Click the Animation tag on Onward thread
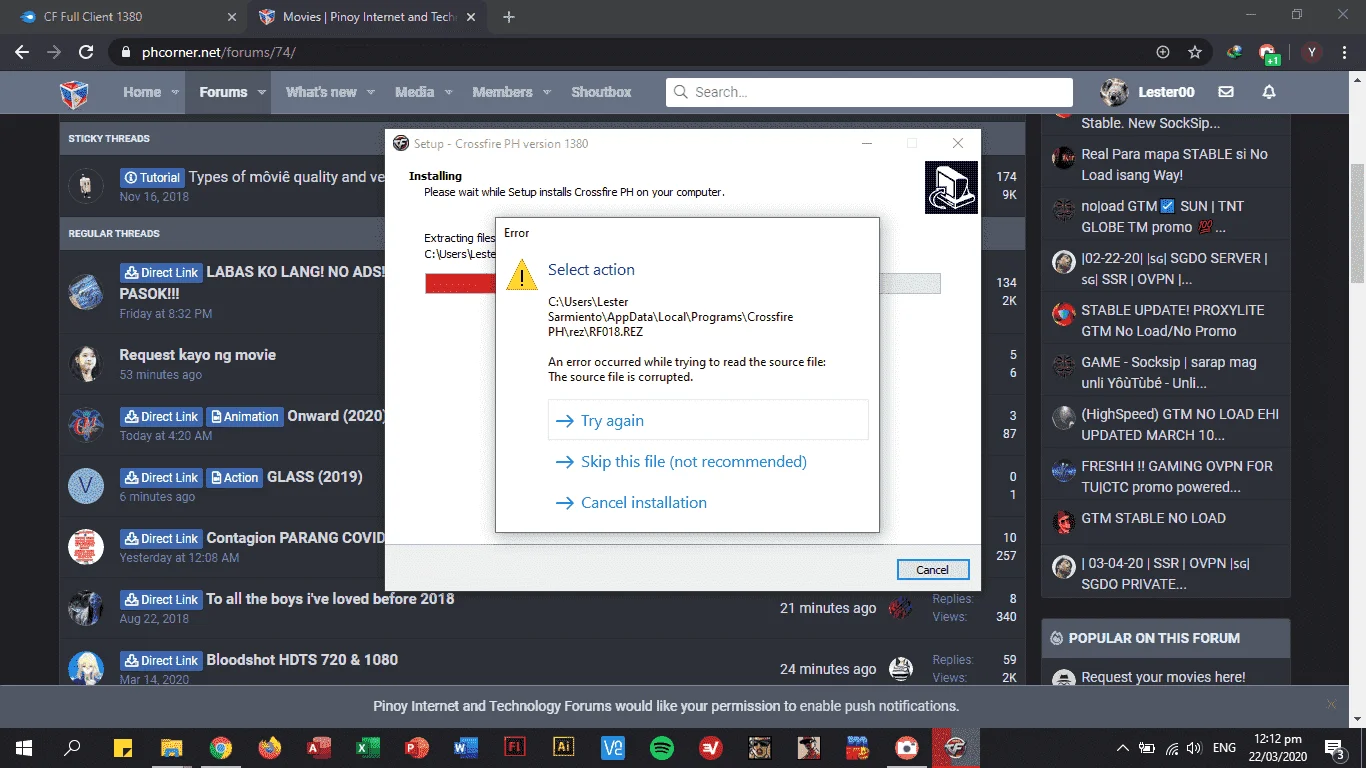 (x=244, y=417)
